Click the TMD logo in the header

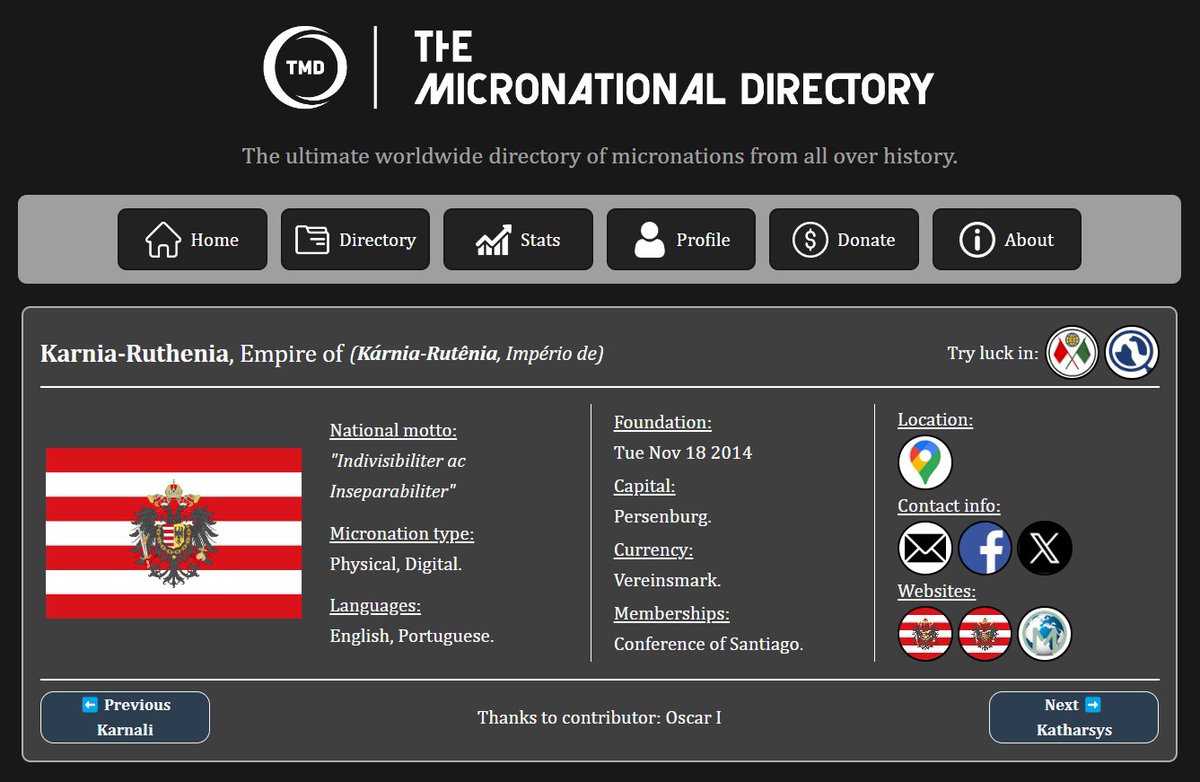click(303, 68)
